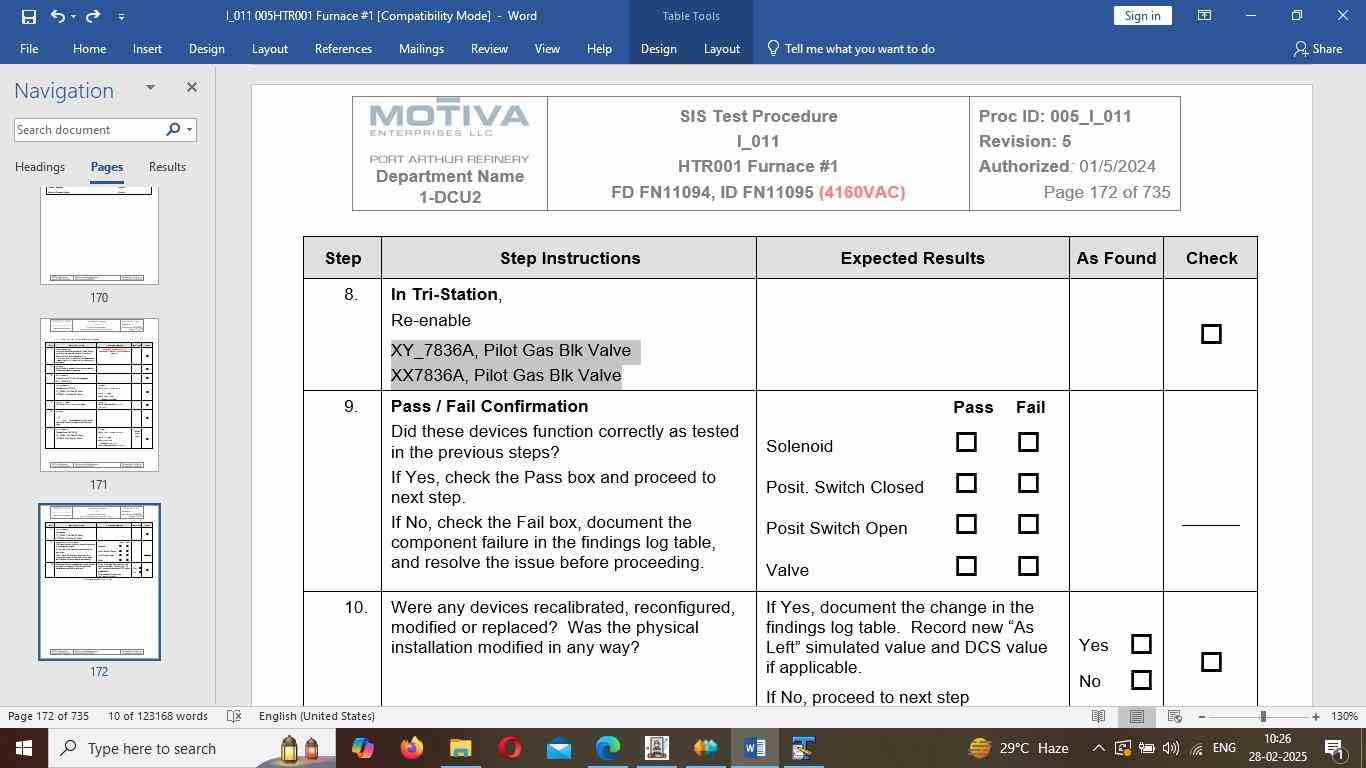Check the No box in step 10
The height and width of the screenshot is (768, 1366).
tap(1141, 680)
